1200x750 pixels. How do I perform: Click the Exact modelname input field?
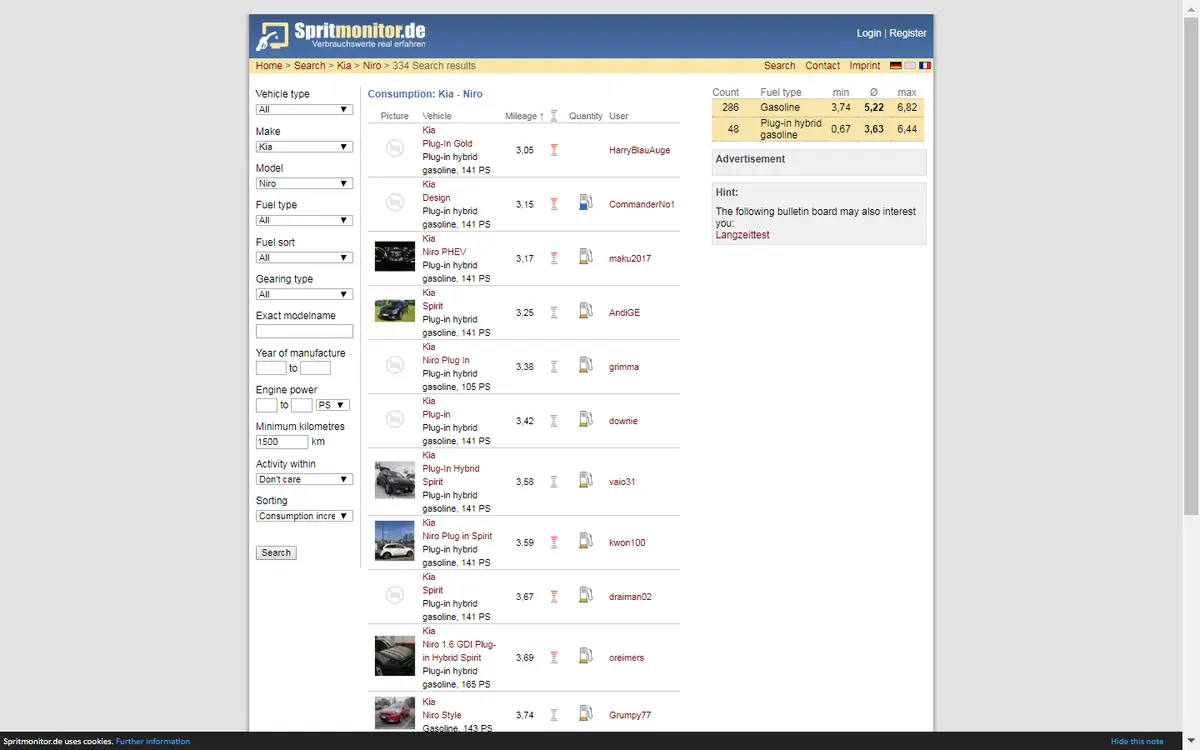point(304,331)
